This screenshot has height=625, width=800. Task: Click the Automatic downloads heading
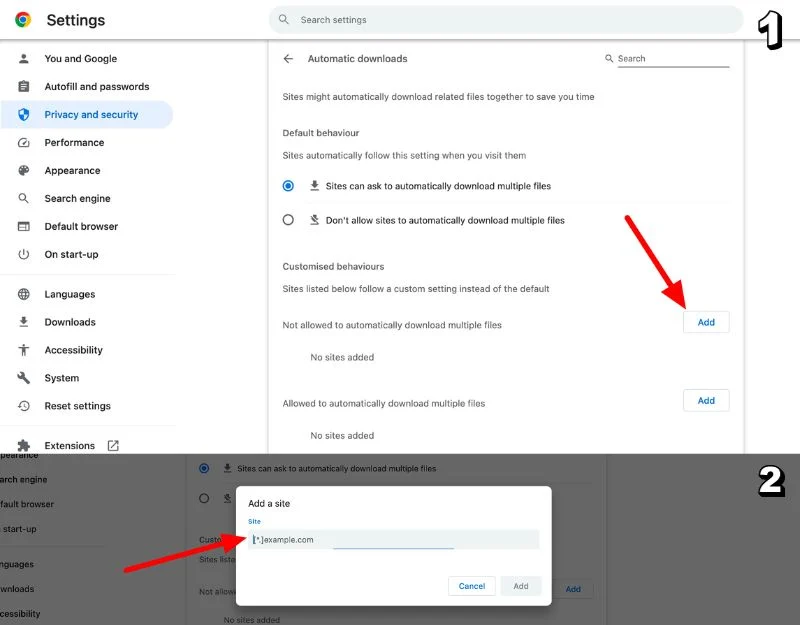coord(357,59)
